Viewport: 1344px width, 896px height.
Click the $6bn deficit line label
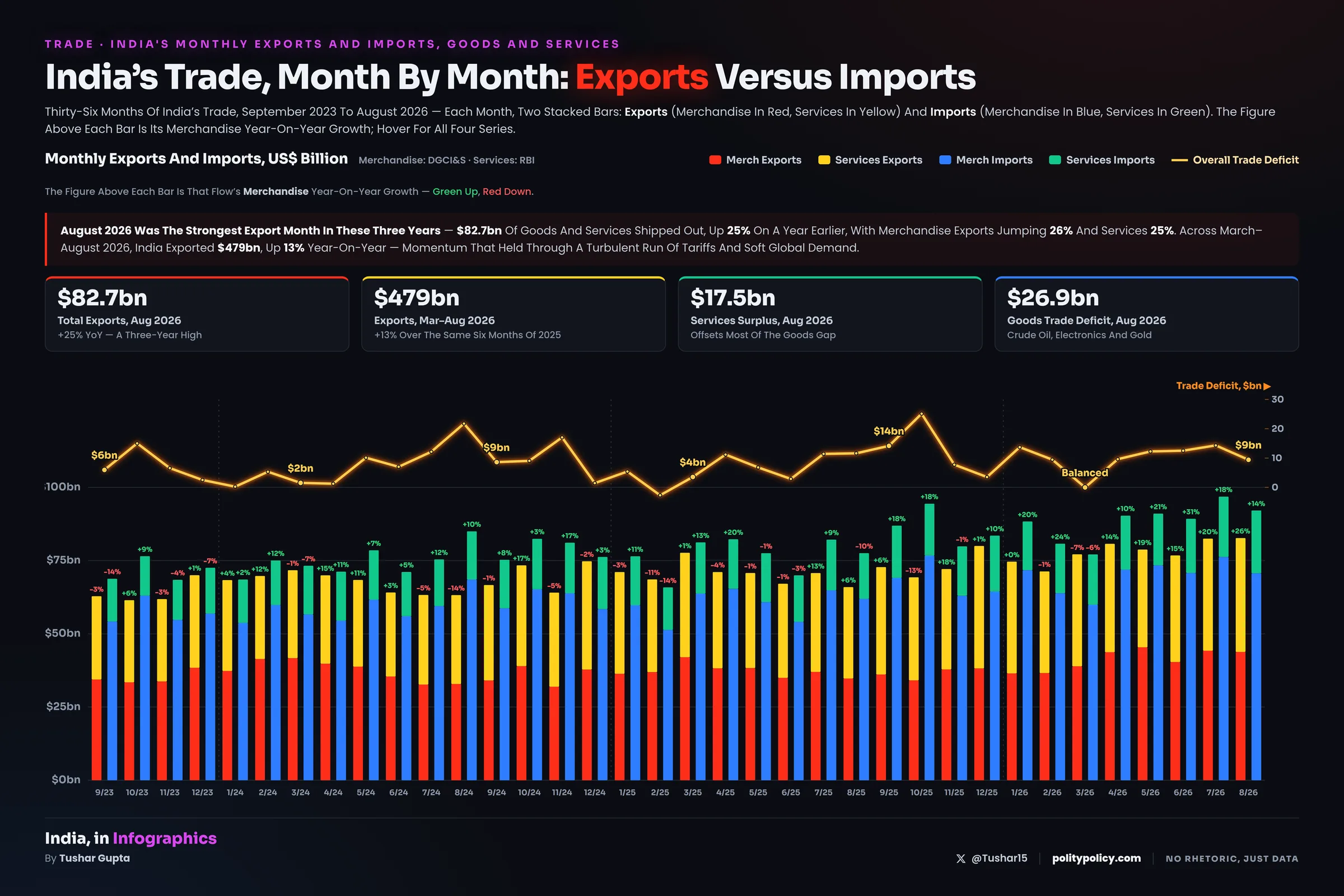click(x=104, y=455)
